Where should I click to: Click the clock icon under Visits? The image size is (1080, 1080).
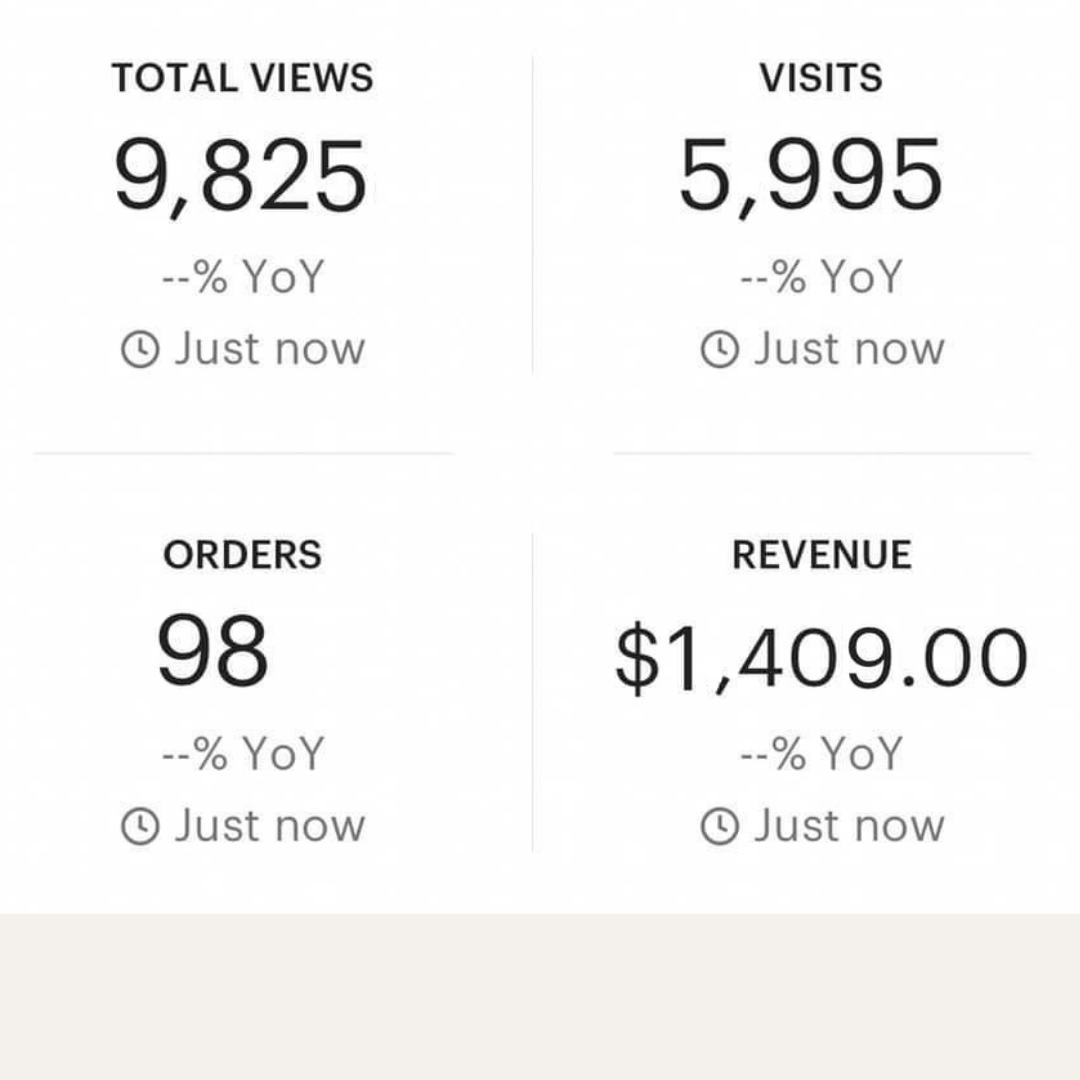click(x=718, y=350)
